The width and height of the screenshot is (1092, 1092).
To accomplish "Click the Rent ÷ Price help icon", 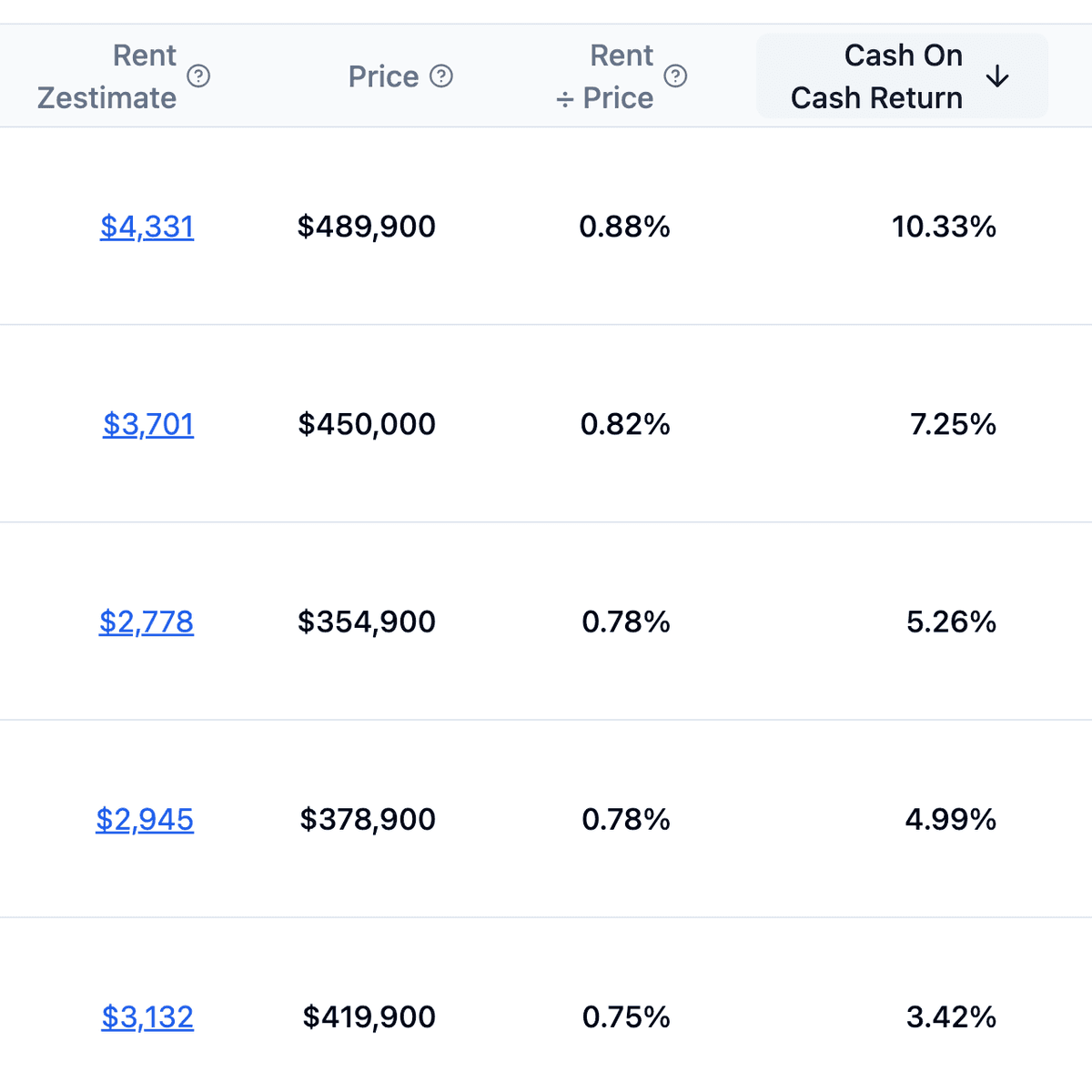I will coord(675,76).
